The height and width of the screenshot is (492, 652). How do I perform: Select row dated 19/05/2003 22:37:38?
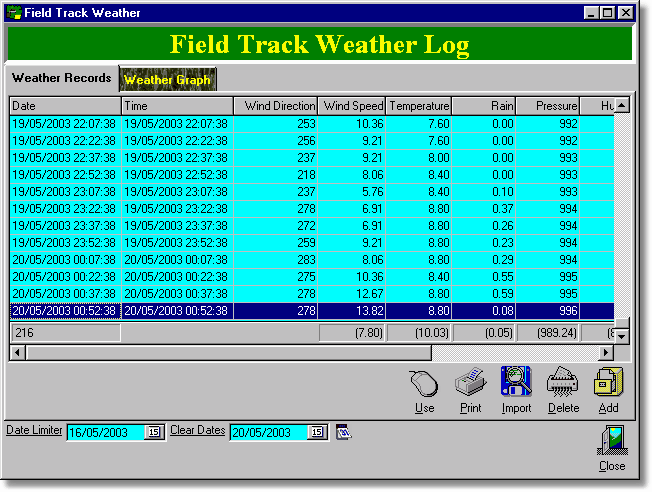[x=312, y=158]
